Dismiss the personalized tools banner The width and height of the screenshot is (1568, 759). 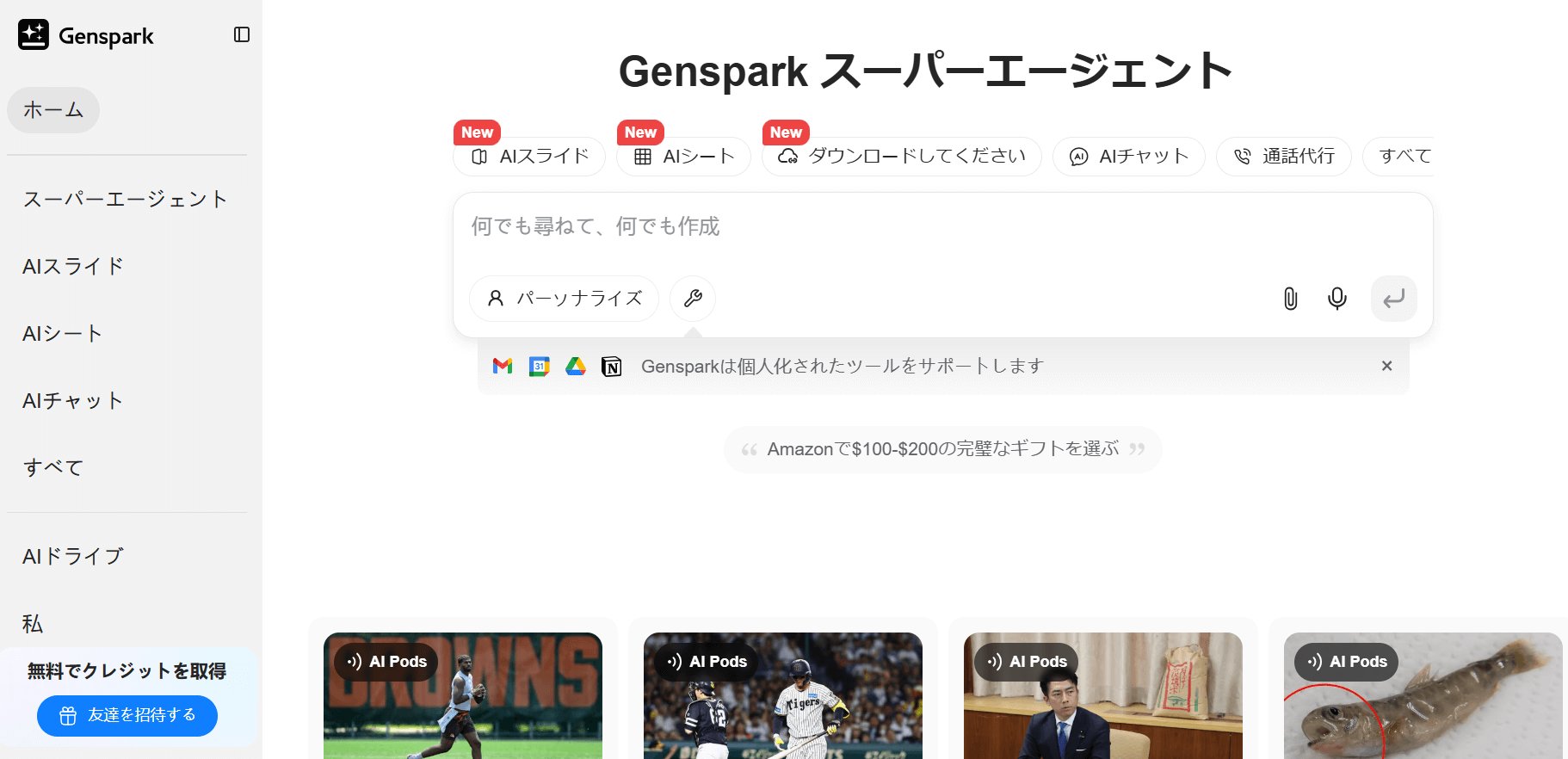coord(1386,366)
